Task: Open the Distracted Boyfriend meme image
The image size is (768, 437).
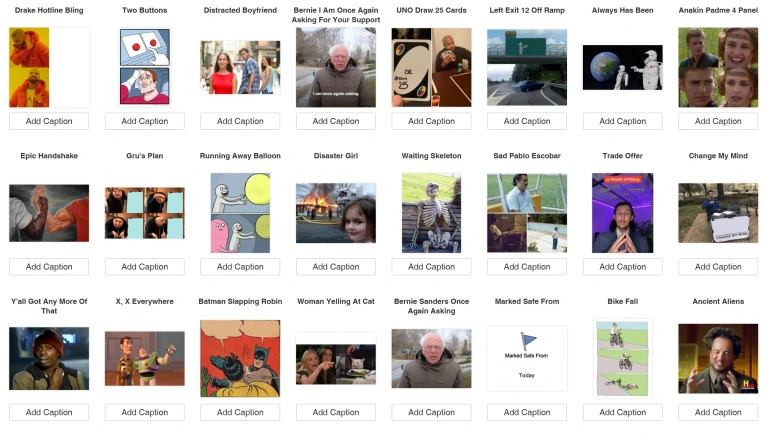Action: click(240, 68)
